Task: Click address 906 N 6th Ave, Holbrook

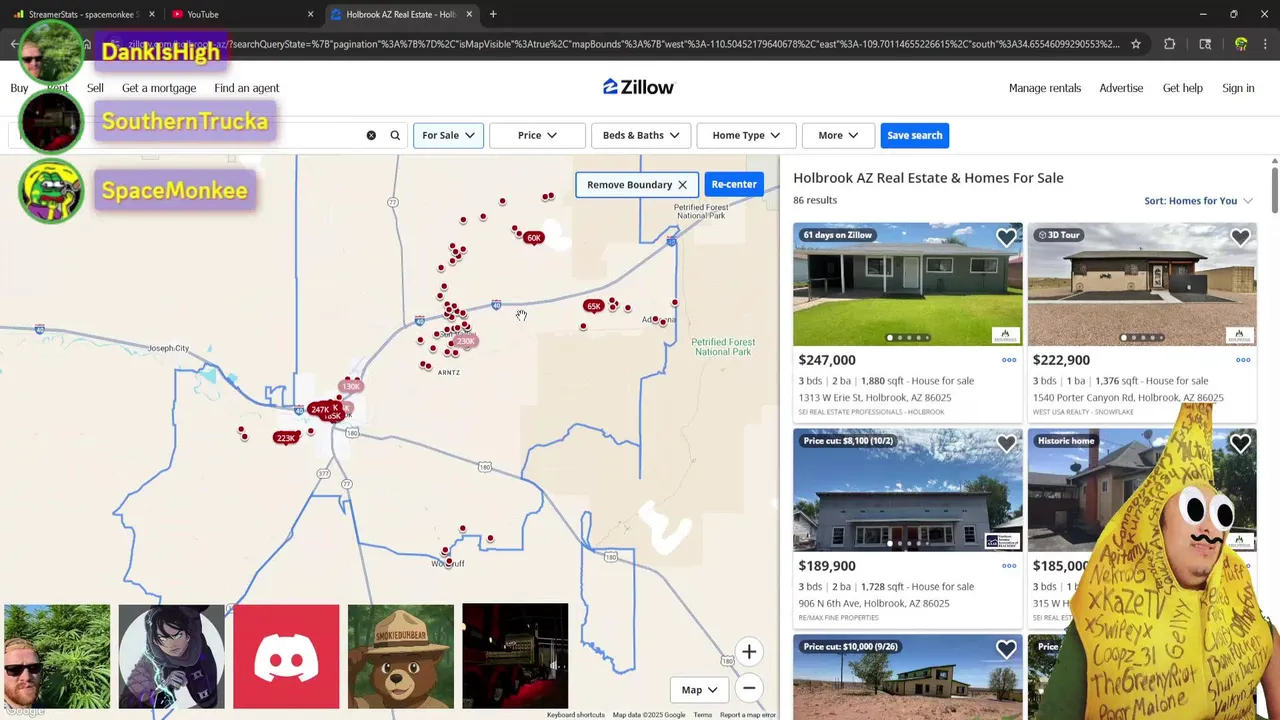Action: 874,603
